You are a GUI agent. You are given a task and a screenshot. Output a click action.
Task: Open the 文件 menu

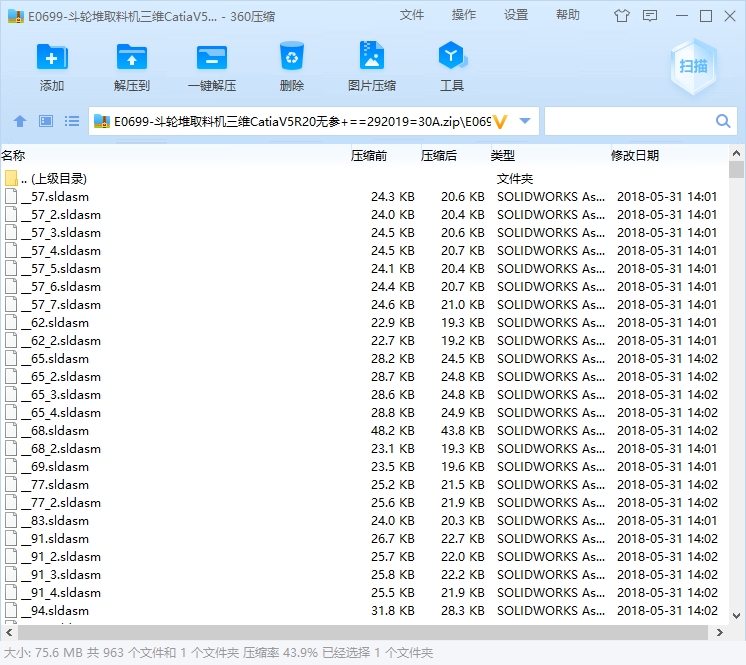[412, 15]
